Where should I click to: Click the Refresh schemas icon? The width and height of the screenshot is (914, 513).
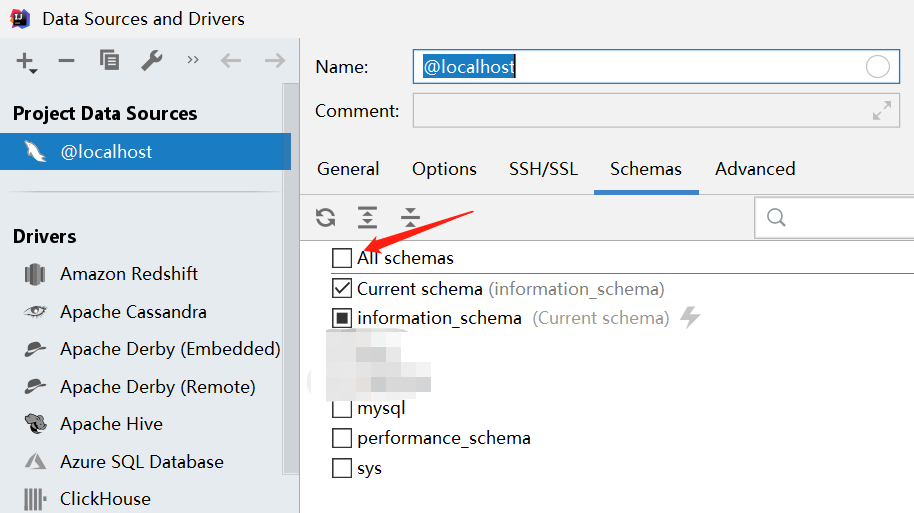tap(326, 217)
